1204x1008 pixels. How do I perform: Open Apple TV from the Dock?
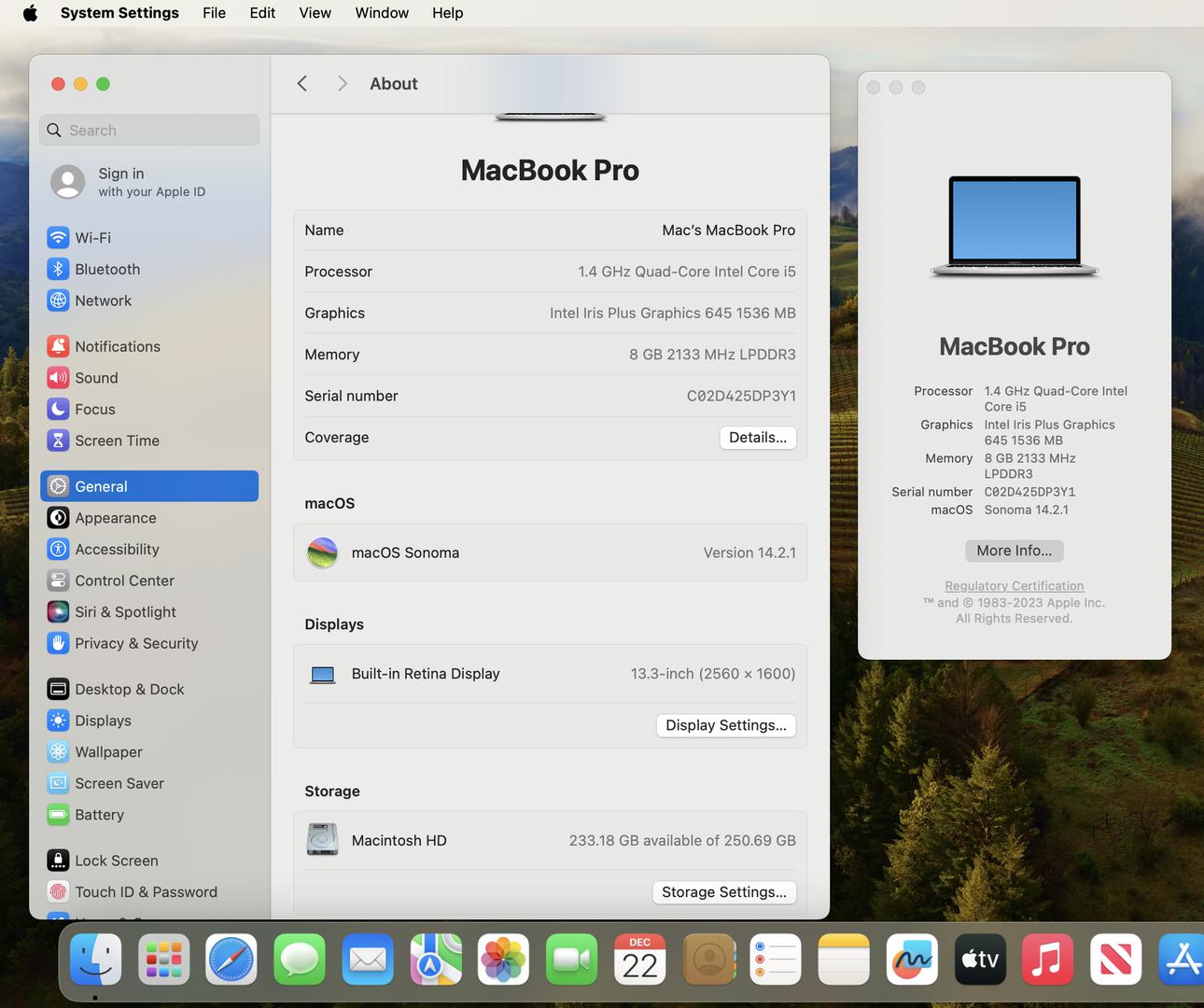pos(980,959)
